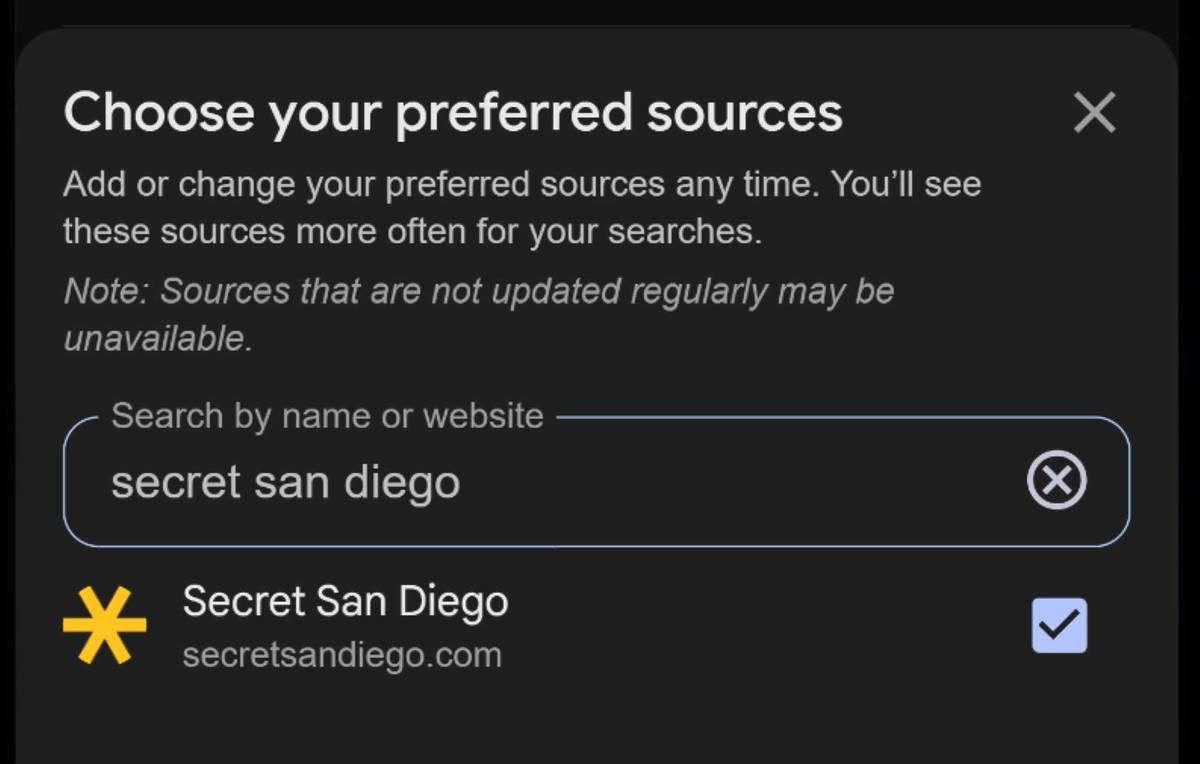This screenshot has width=1200, height=764.
Task: Place cursor in typed "secret san diego" text
Action: (285, 483)
